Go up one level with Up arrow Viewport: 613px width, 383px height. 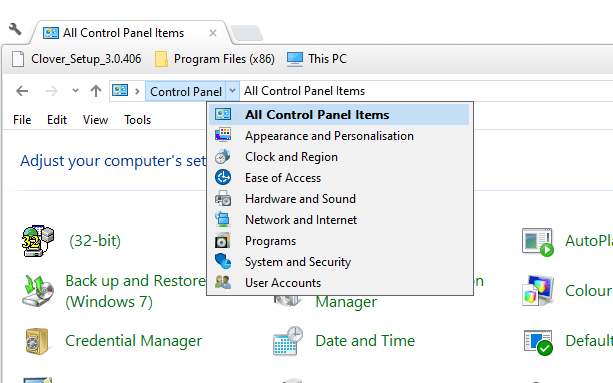pyautogui.click(x=96, y=91)
